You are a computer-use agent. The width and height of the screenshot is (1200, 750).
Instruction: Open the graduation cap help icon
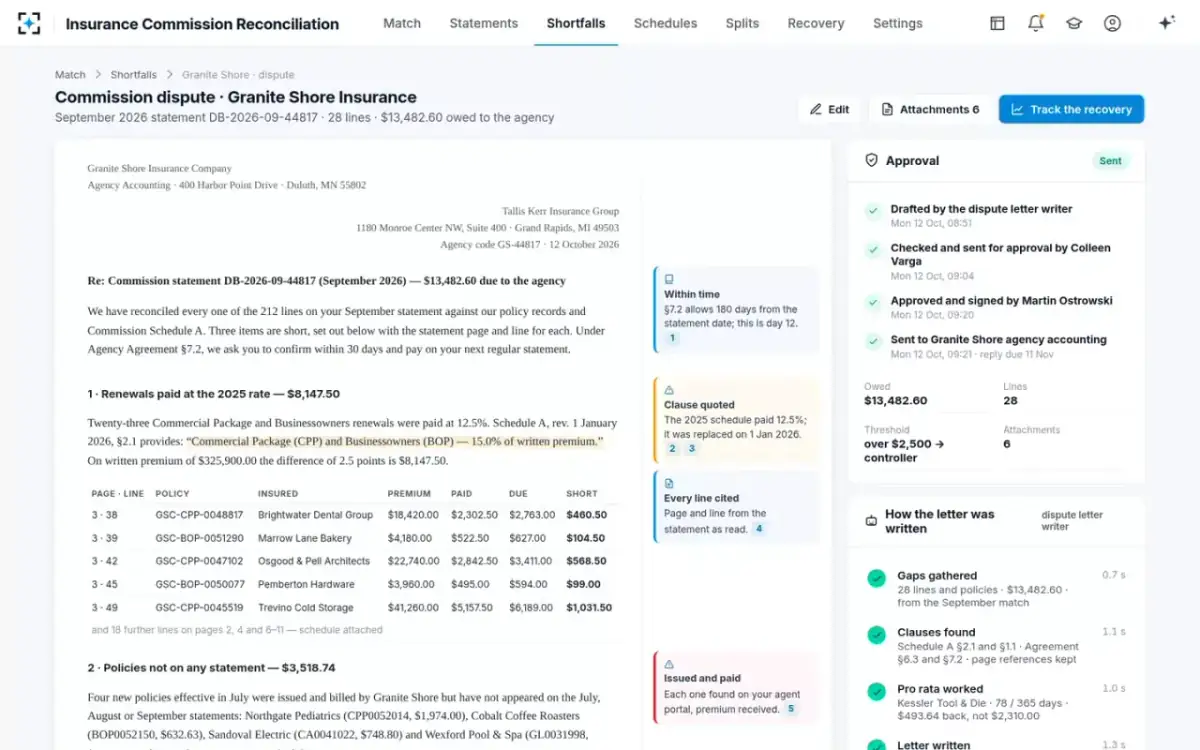(x=1074, y=23)
